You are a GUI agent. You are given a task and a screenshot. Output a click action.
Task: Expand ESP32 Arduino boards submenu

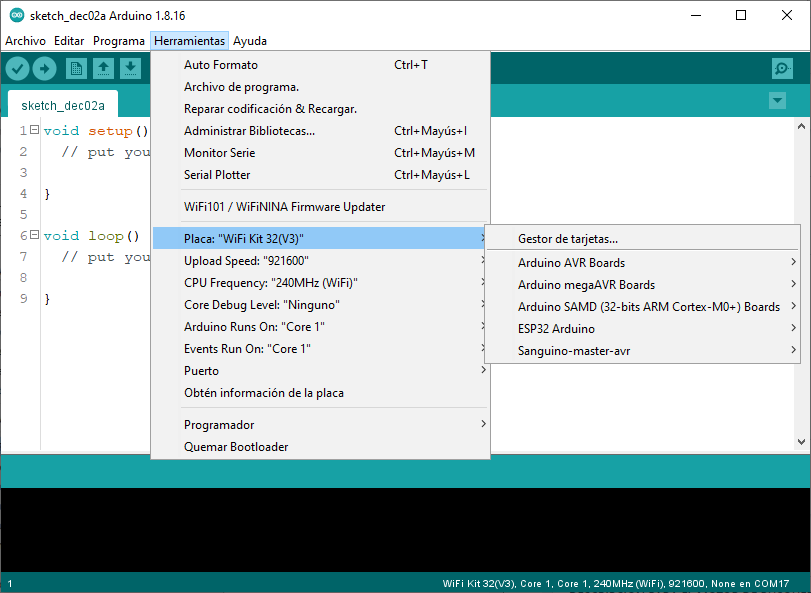pyautogui.click(x=643, y=329)
